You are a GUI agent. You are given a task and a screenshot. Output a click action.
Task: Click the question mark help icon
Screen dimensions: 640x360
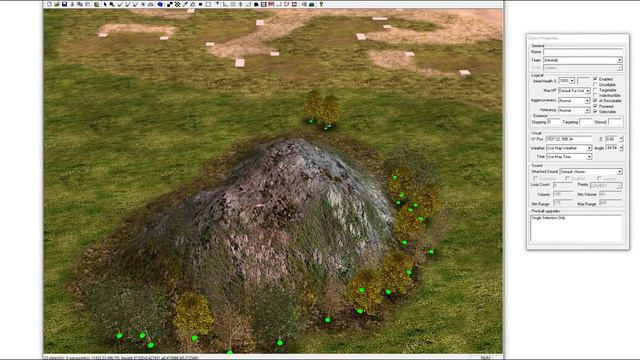(320, 4)
